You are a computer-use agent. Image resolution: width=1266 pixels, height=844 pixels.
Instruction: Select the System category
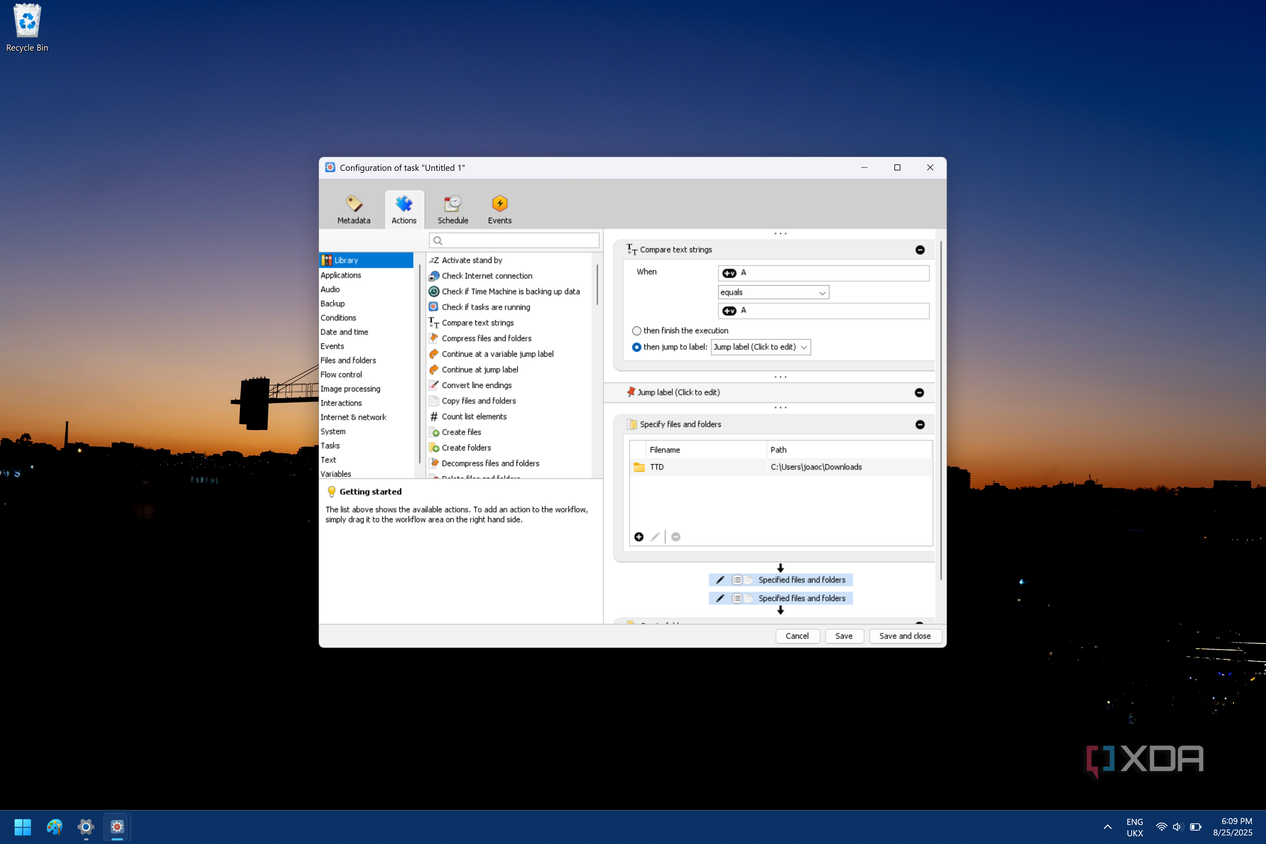tap(333, 431)
